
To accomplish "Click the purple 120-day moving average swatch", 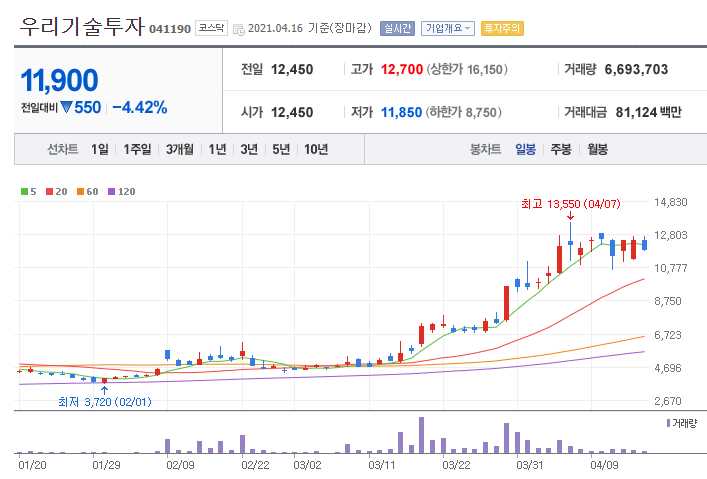I will (x=111, y=192).
